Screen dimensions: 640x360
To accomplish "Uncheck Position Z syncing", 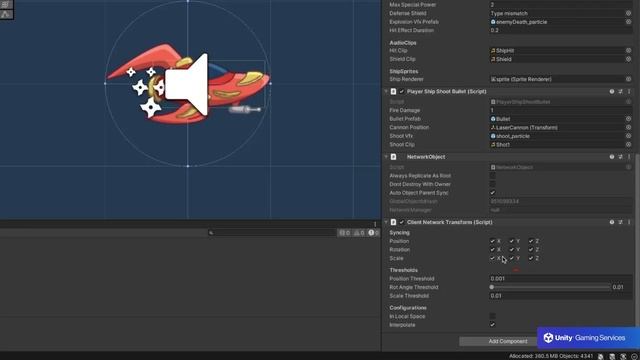I will [x=531, y=241].
